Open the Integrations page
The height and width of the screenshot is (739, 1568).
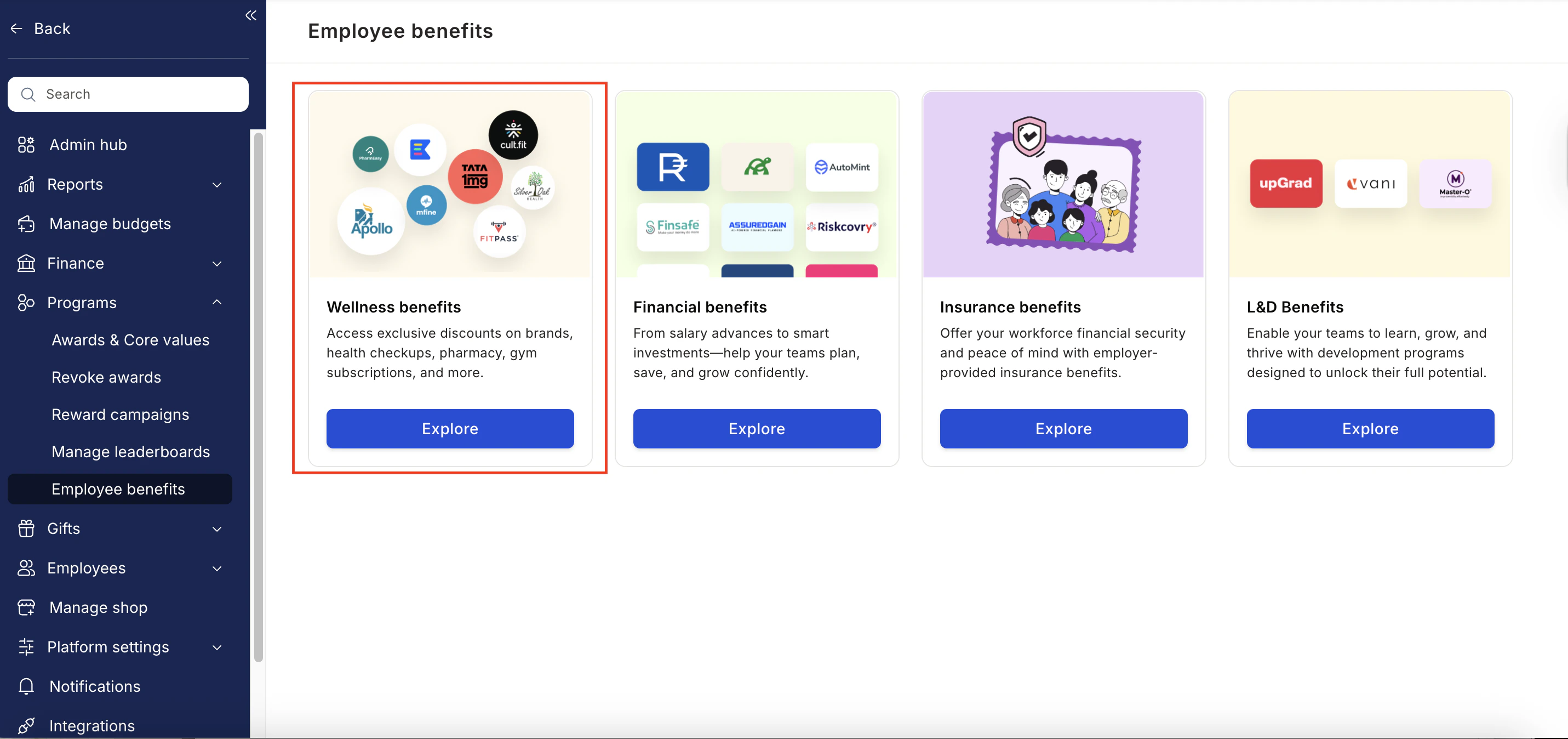pos(92,726)
